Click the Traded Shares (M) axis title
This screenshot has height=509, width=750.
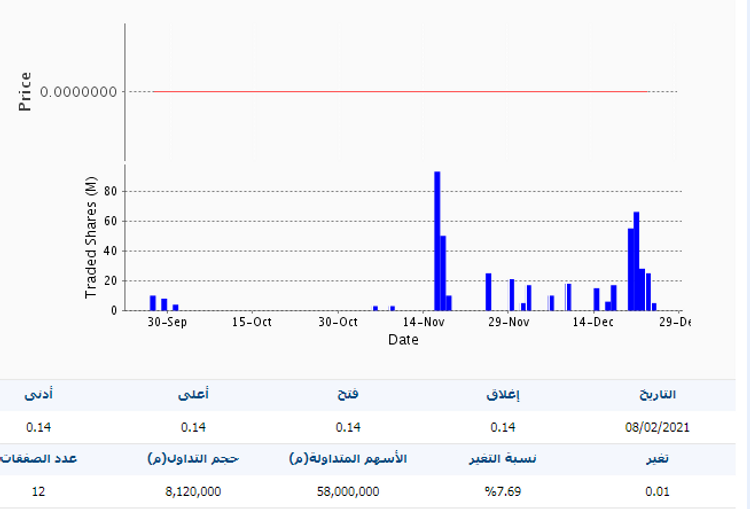pyautogui.click(x=92, y=236)
